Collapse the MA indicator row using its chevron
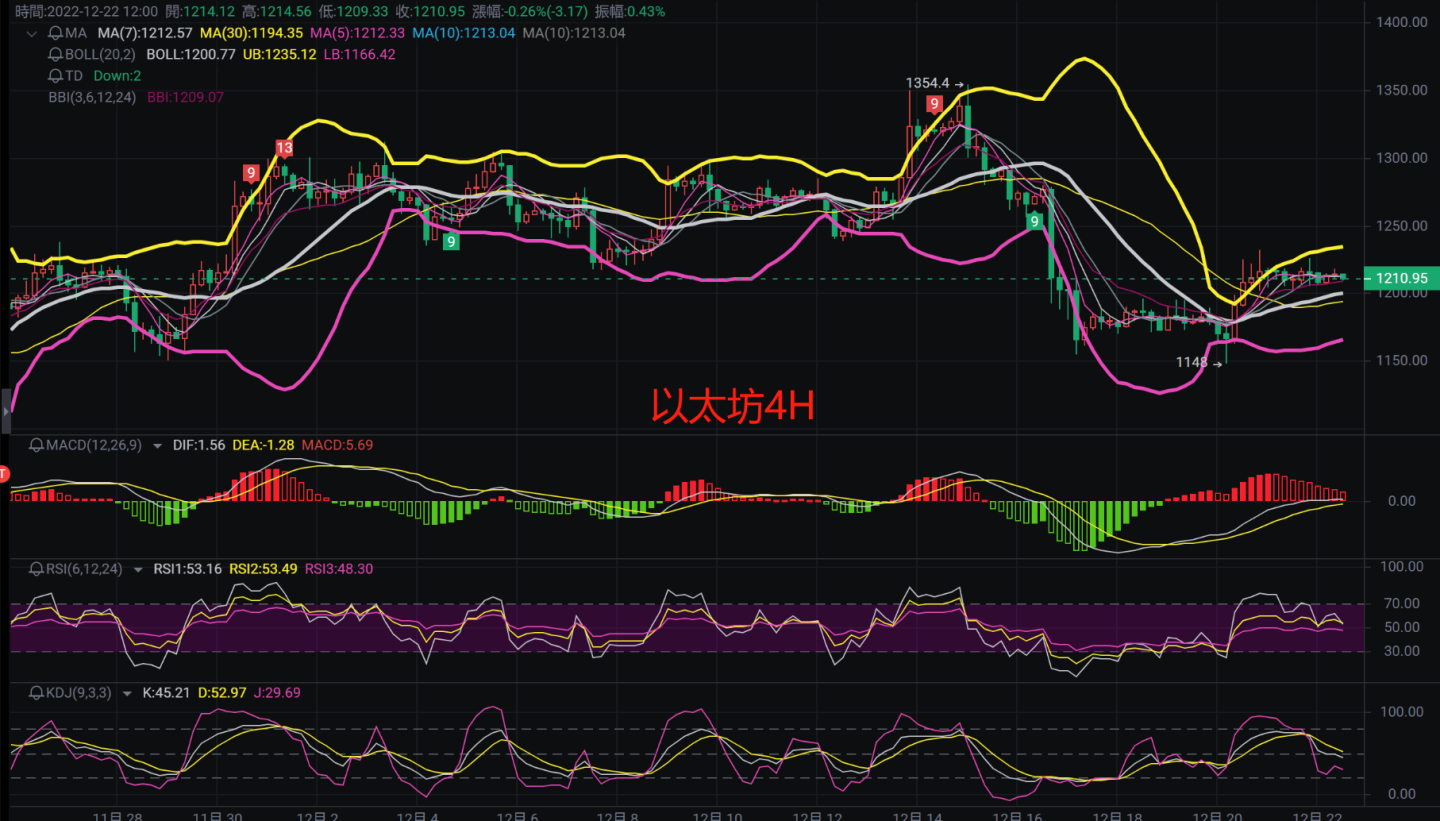 [x=33, y=33]
